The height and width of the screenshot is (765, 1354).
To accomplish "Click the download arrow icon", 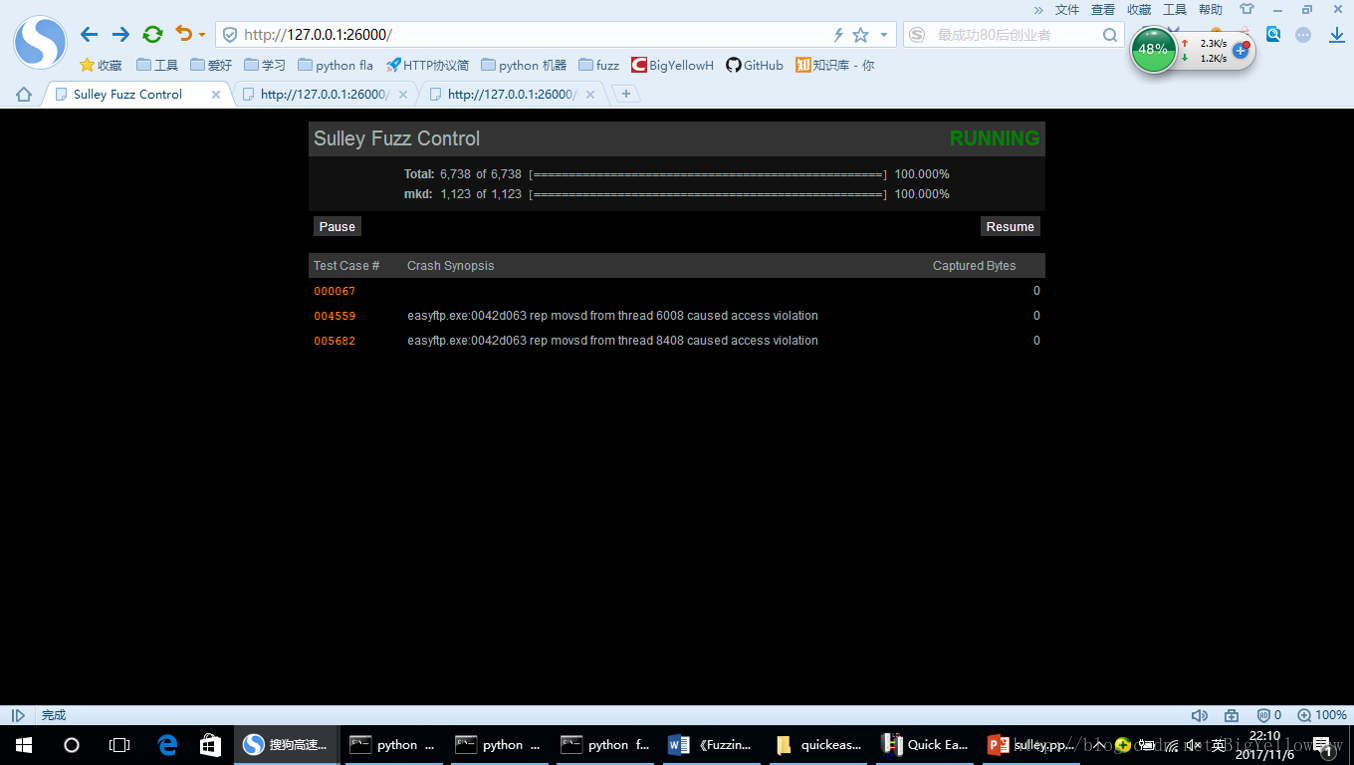I will 1337,35.
